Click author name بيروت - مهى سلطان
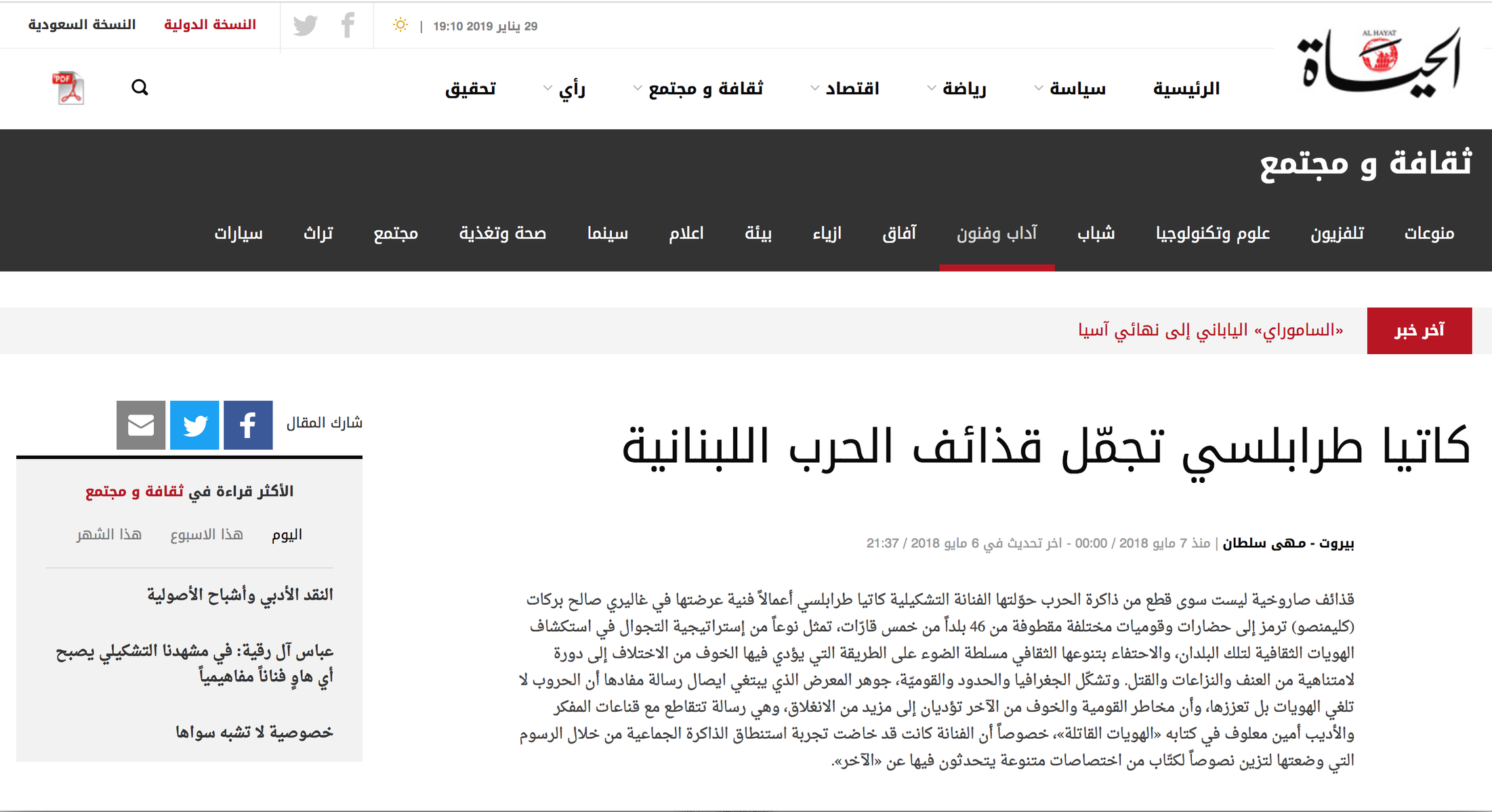Viewport: 1492px width, 812px height. point(1288,543)
